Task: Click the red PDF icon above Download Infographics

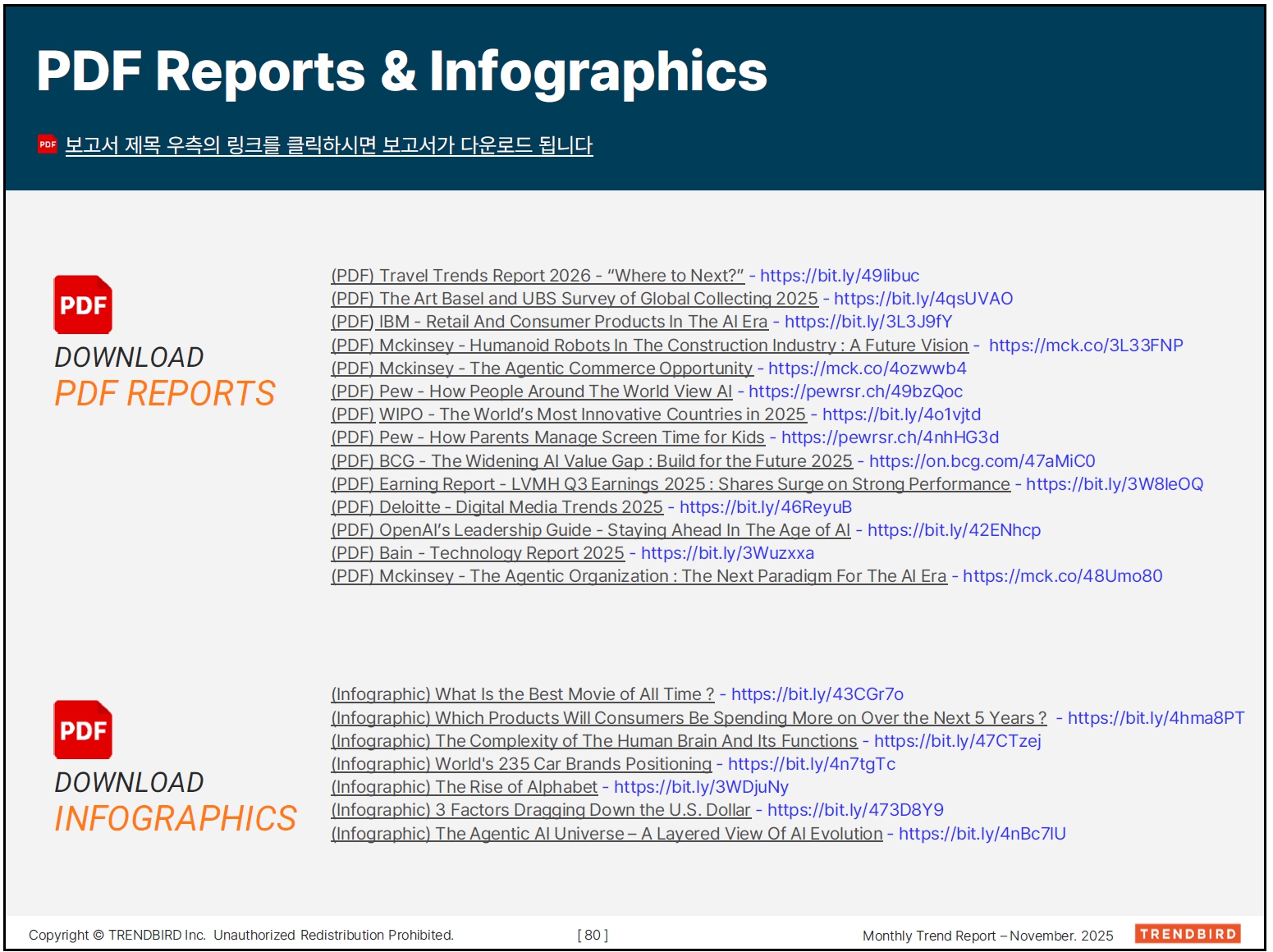Action: tap(83, 730)
